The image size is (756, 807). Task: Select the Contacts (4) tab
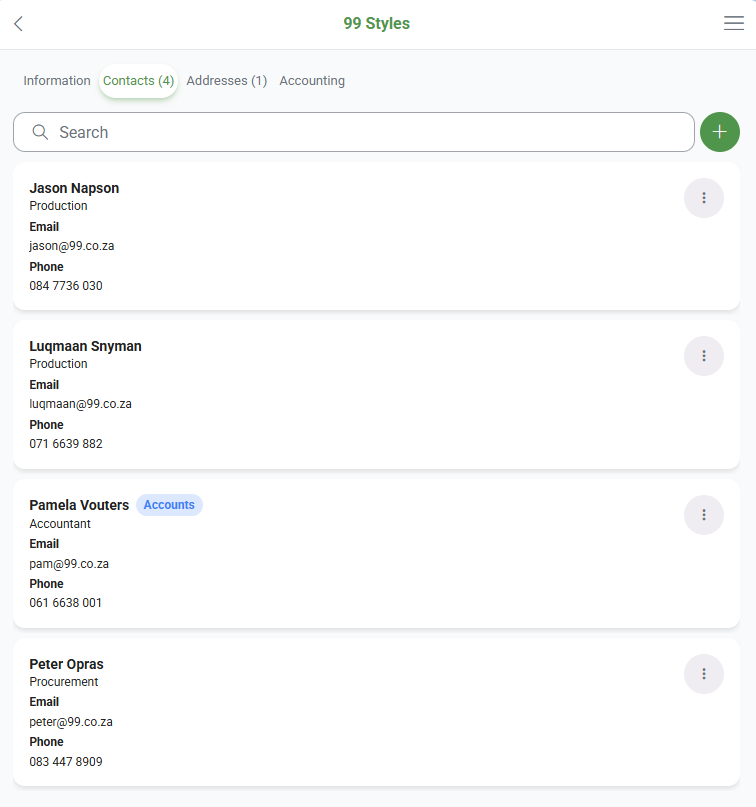point(138,81)
